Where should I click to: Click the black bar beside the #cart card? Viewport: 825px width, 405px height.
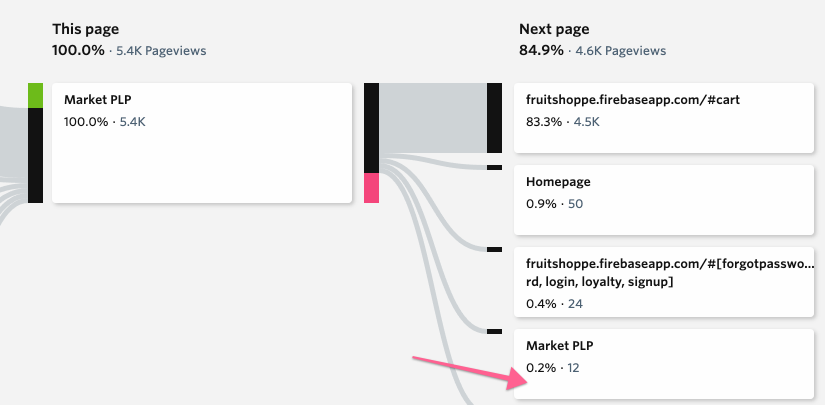click(x=494, y=118)
